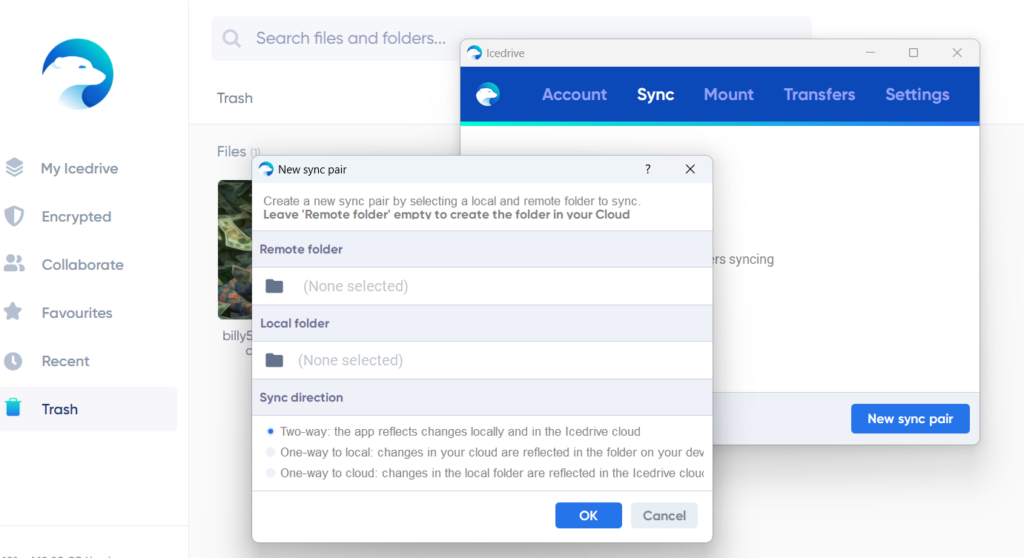Viewport: 1024px width, 558px height.
Task: Open the Recent files section
Action: tap(65, 361)
